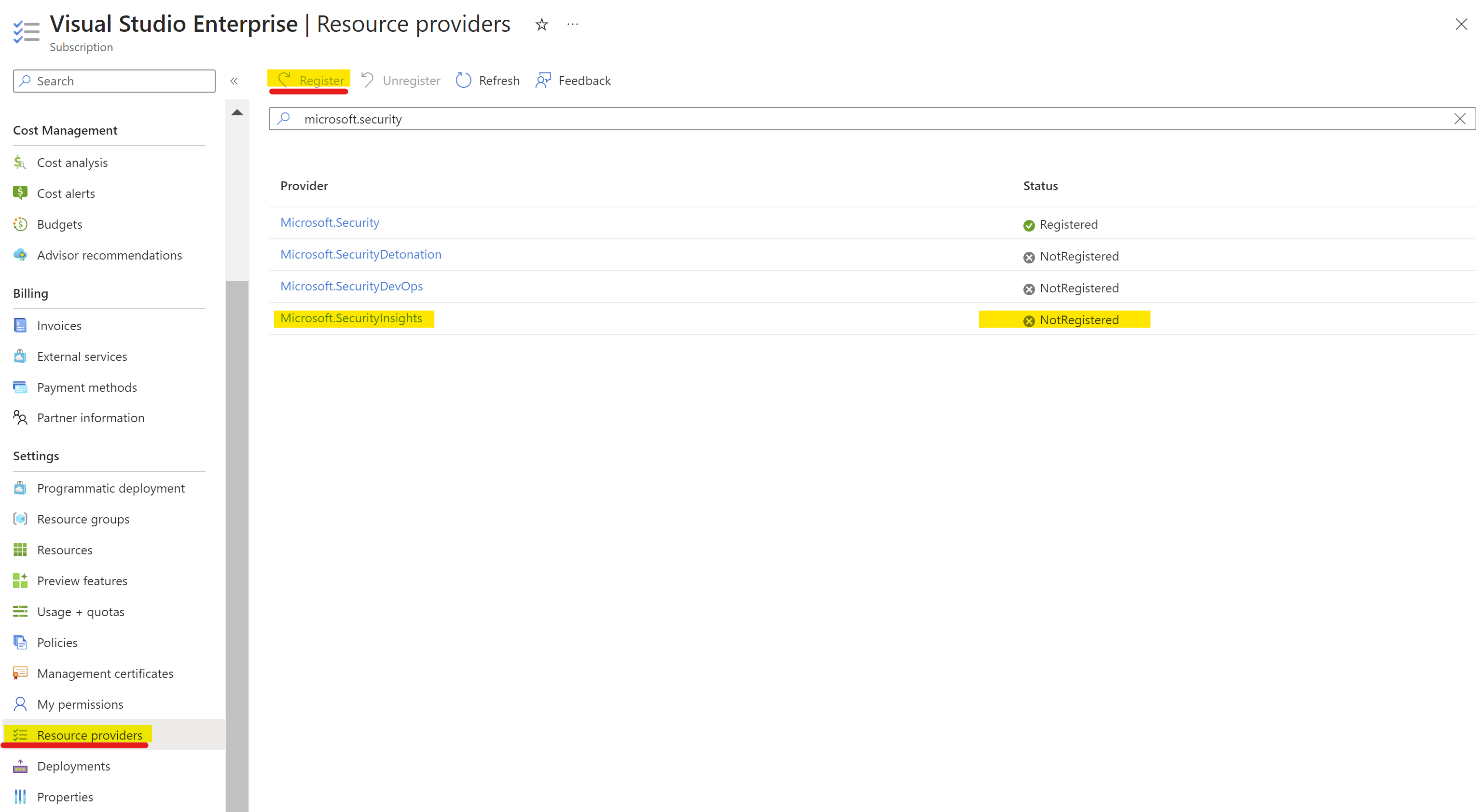Click the Cost analysis dollar icon

[20, 163]
